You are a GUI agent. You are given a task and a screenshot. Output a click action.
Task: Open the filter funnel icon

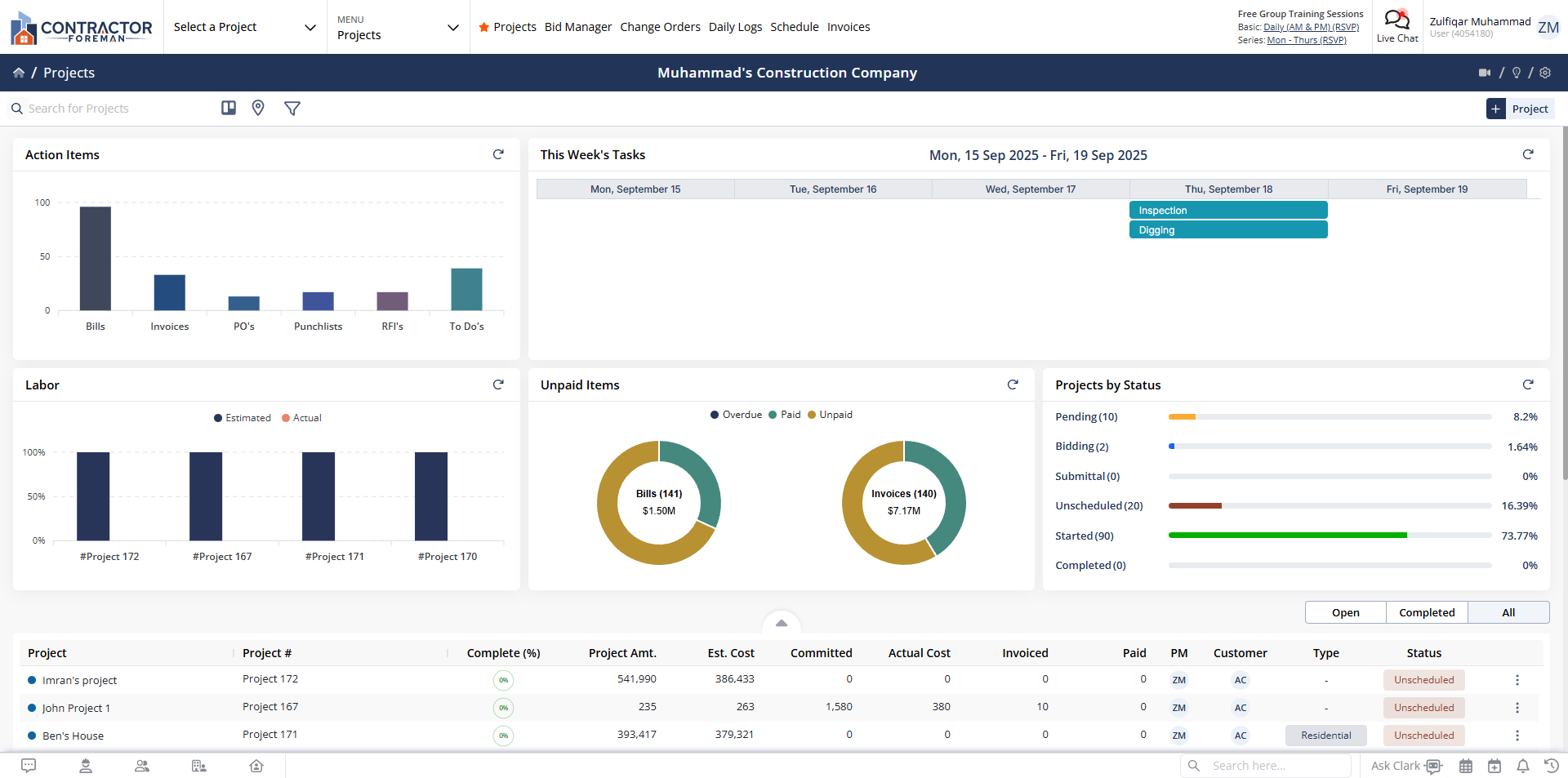[x=292, y=108]
